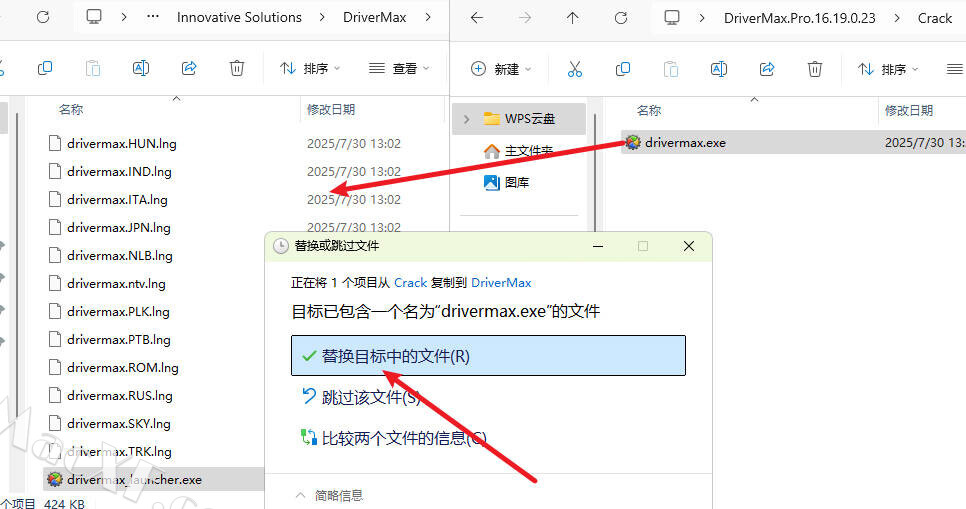Copy selection in left window toolbar
This screenshot has height=509, width=966.
point(45,68)
